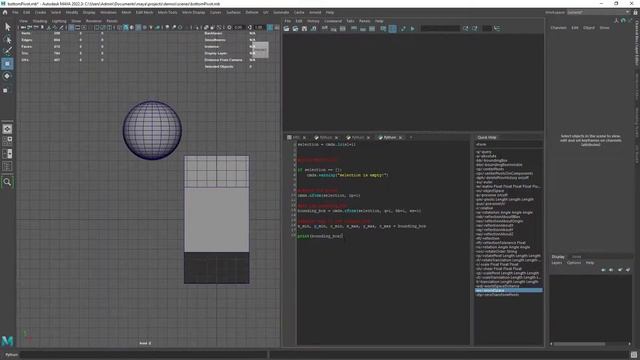Image resolution: width=640 pixels, height=360 pixels.
Task: Select highlighted '-ws/-worldSpace' flag entry
Action: pos(509,290)
